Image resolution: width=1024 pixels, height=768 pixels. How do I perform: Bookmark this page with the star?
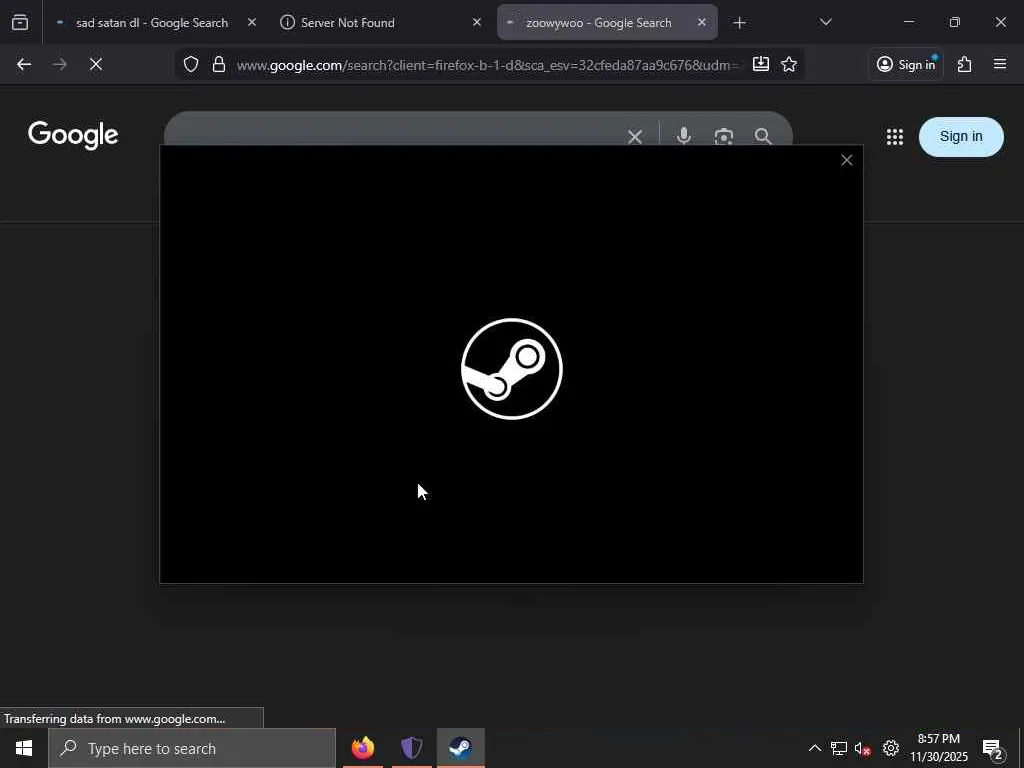(x=789, y=64)
